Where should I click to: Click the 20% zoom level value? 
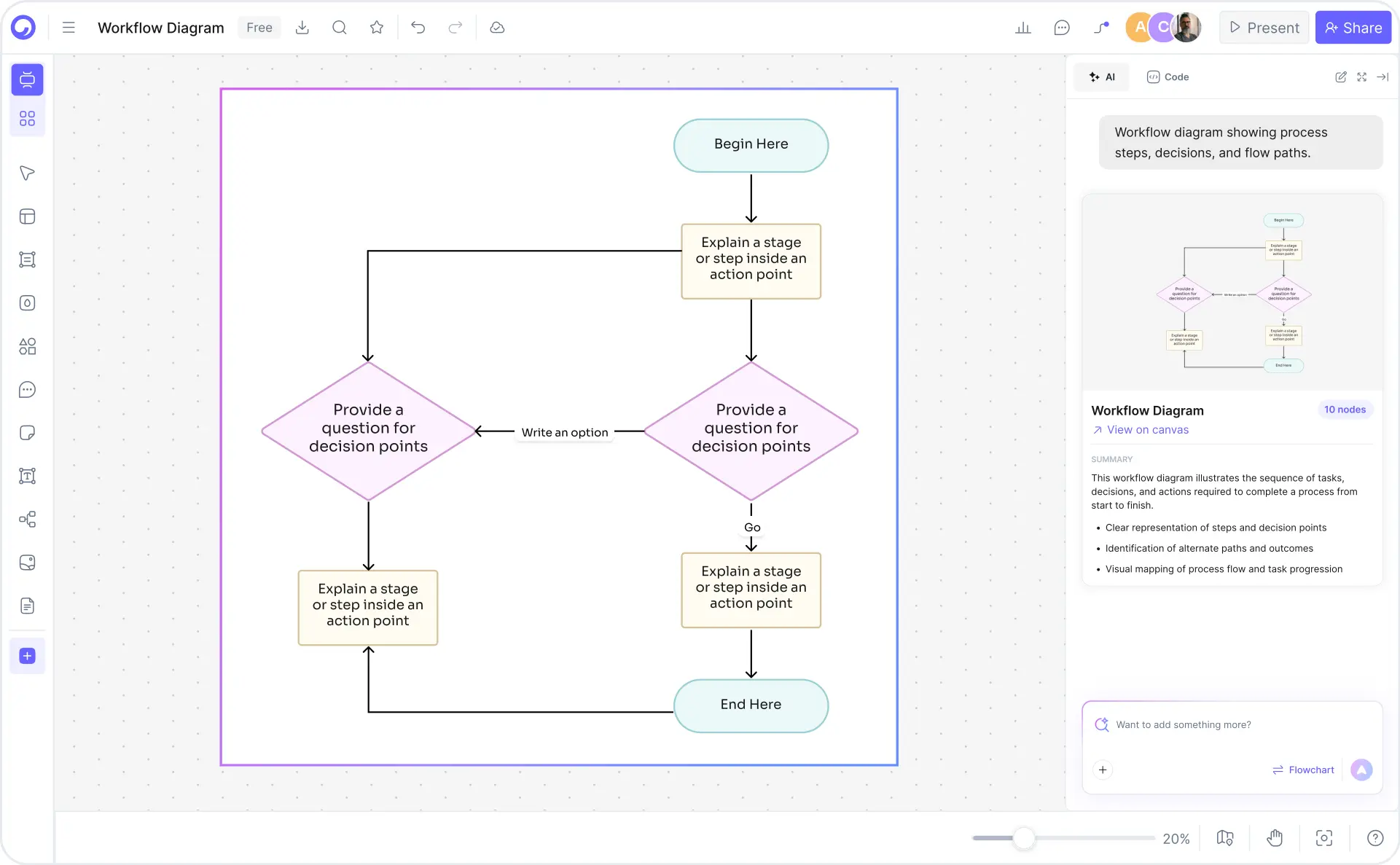(1176, 839)
